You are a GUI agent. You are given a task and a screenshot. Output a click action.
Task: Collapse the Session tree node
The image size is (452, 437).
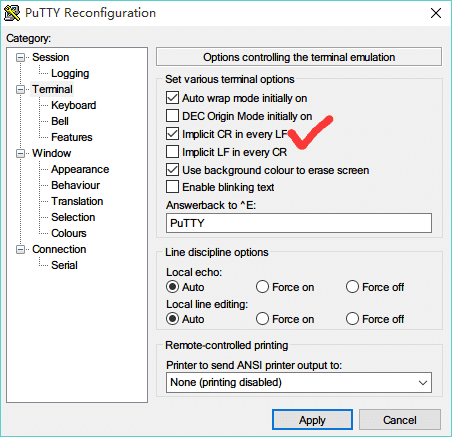(x=20, y=58)
